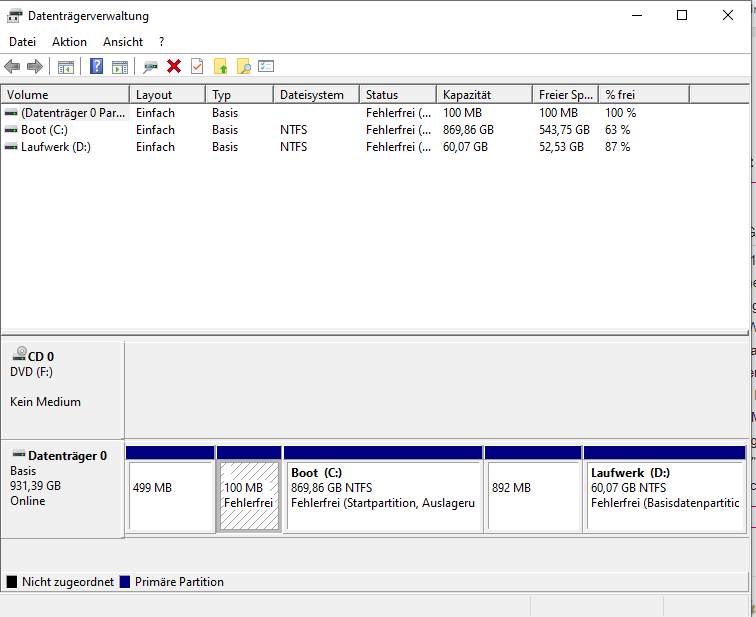
Task: Select the Boot (C:) partition block
Action: 383,489
